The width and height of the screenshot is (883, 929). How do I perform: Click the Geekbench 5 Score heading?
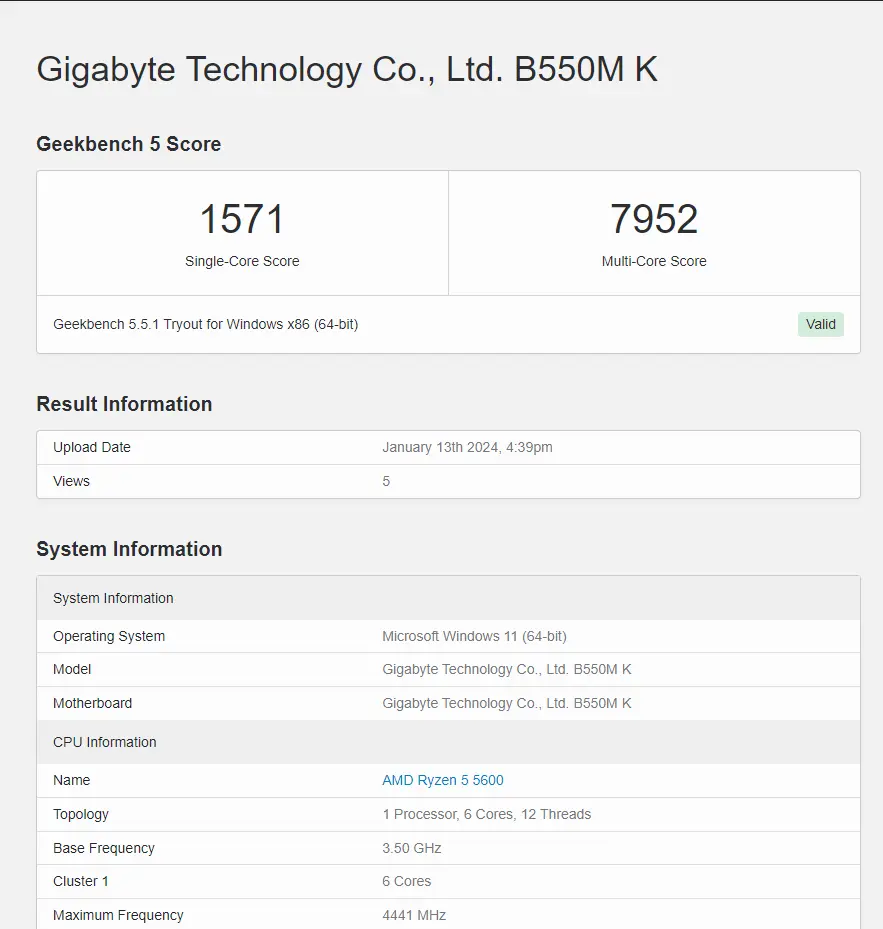(x=129, y=144)
